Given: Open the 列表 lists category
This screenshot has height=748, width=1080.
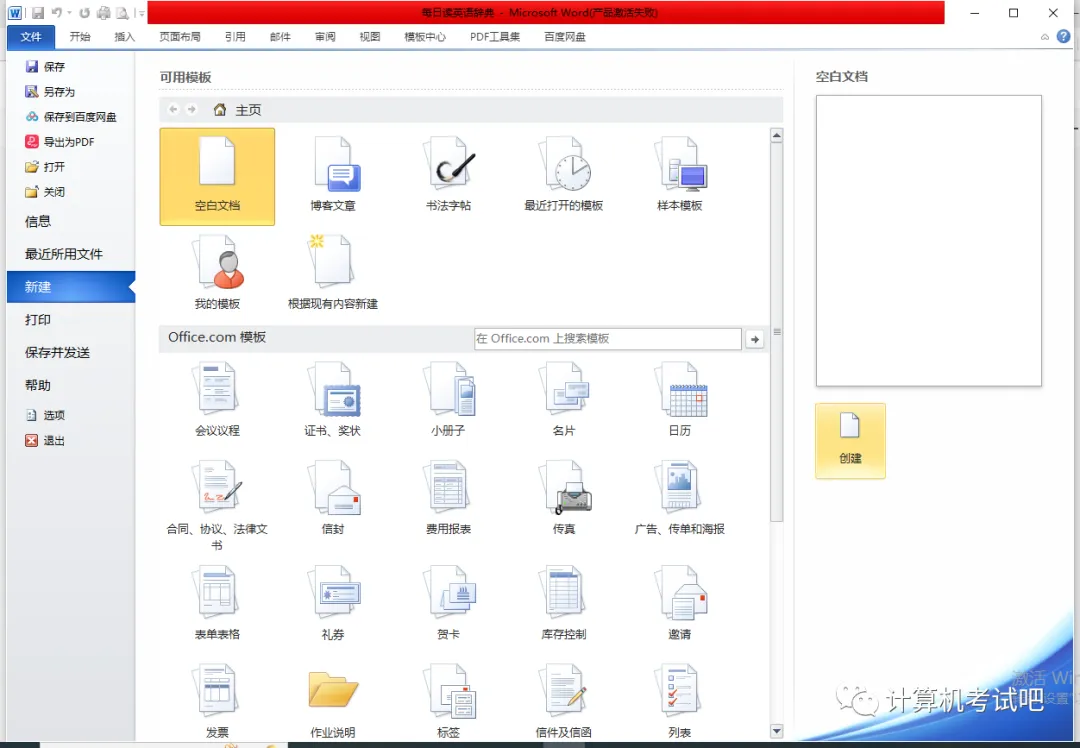Looking at the screenshot, I should tap(679, 701).
